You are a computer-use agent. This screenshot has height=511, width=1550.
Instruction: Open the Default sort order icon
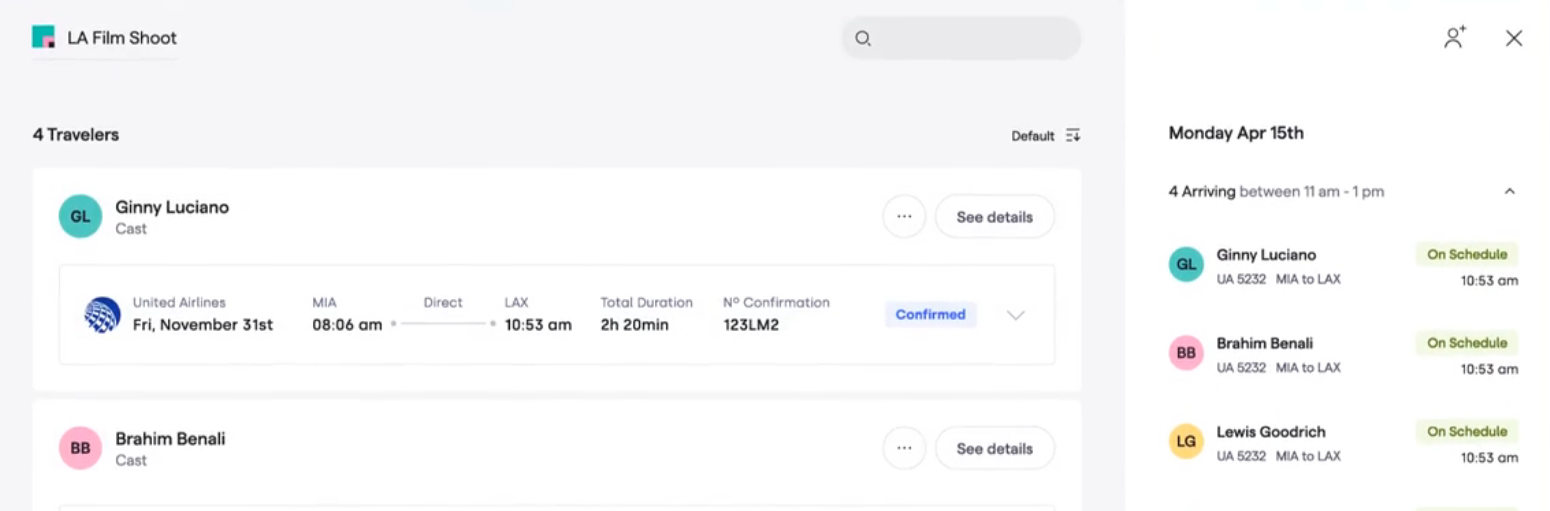[1073, 136]
